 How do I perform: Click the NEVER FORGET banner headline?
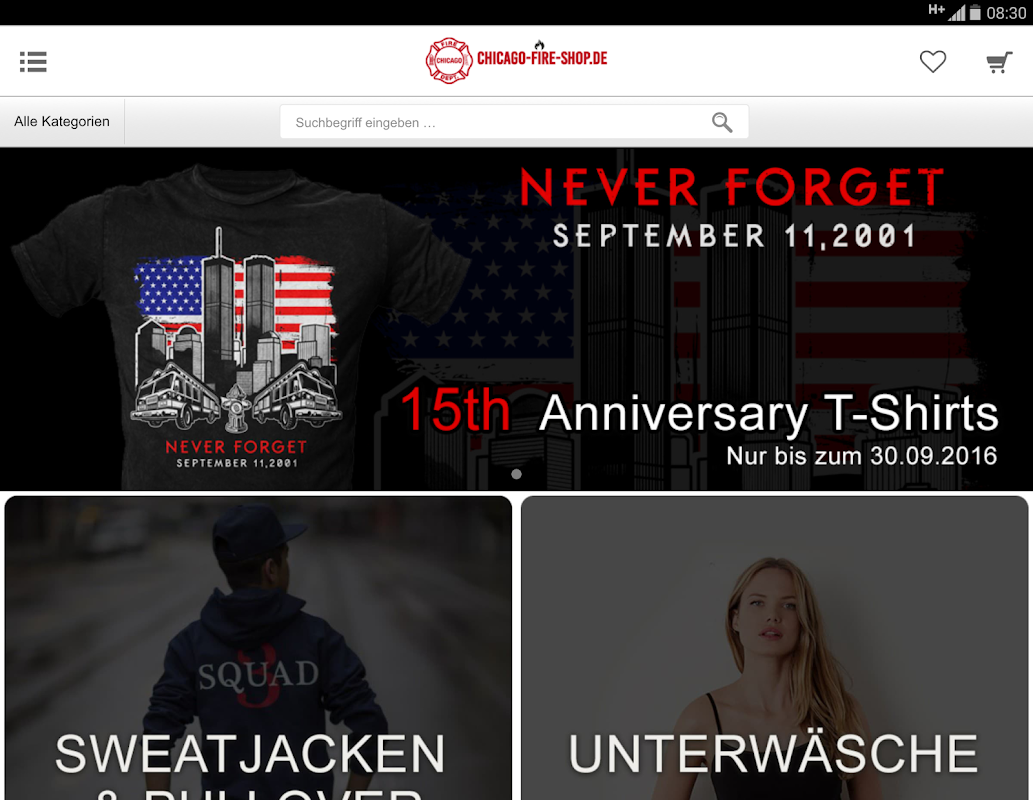(732, 187)
